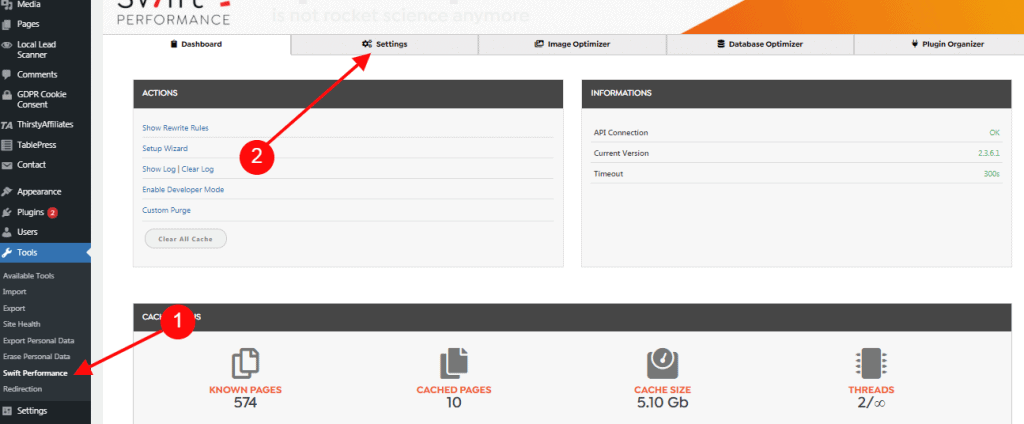
Task: Click the Plugin Organizer plug icon
Action: [x=915, y=44]
